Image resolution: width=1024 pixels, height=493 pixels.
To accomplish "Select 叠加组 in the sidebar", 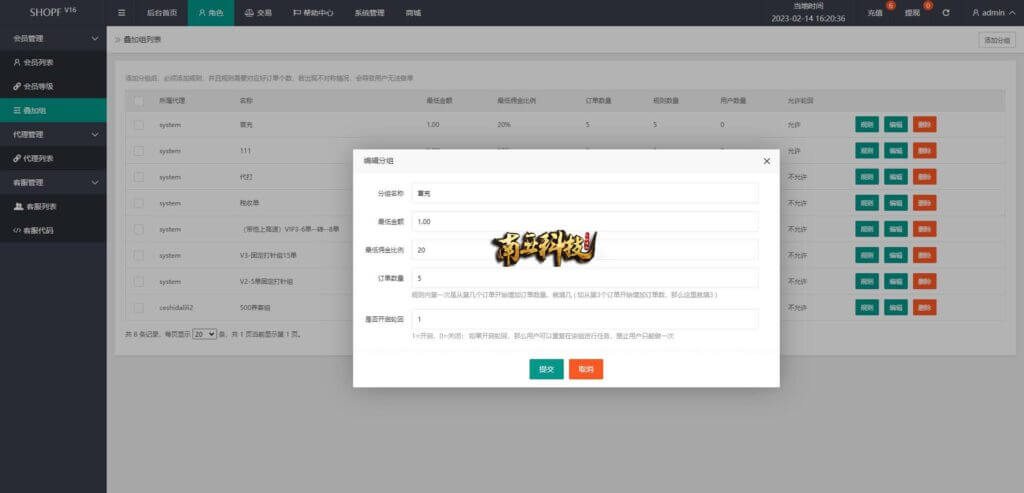I will (x=53, y=110).
